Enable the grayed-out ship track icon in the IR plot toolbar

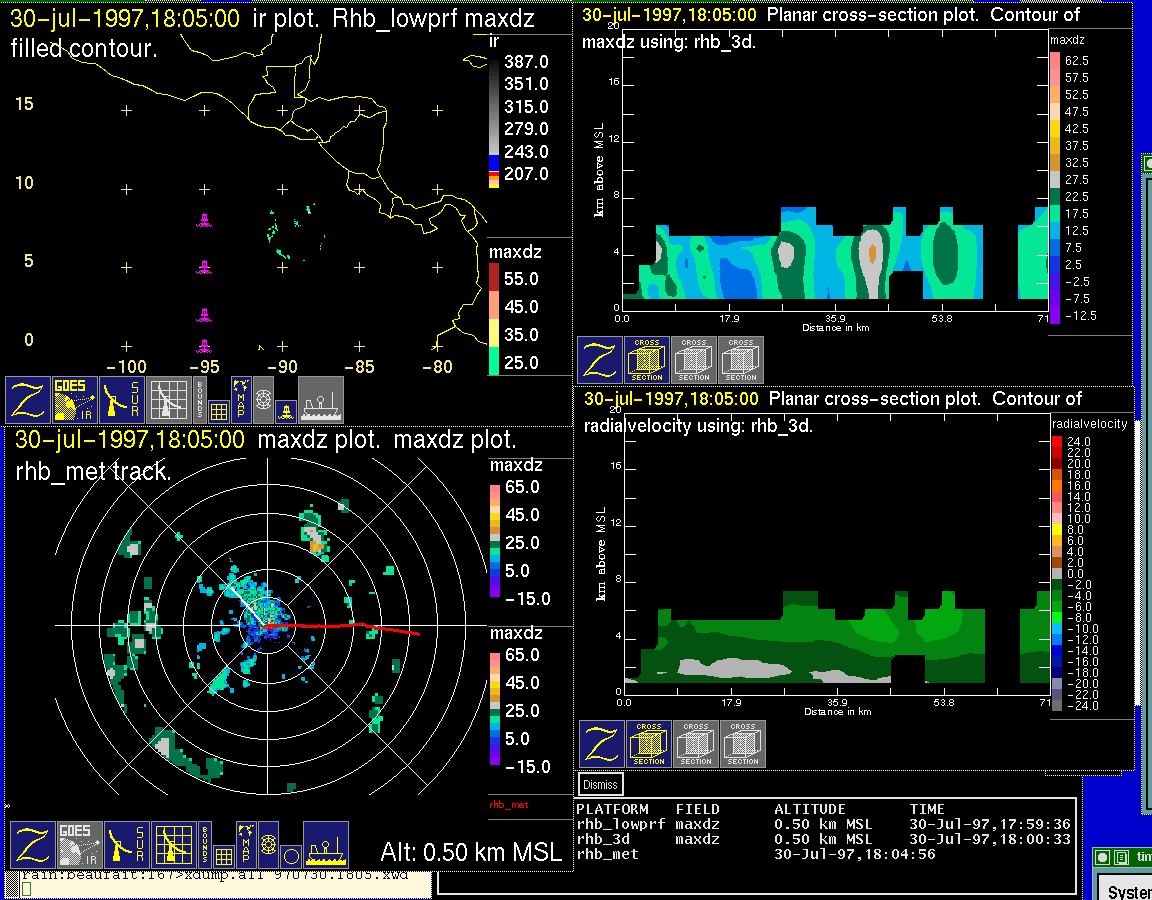[x=321, y=400]
